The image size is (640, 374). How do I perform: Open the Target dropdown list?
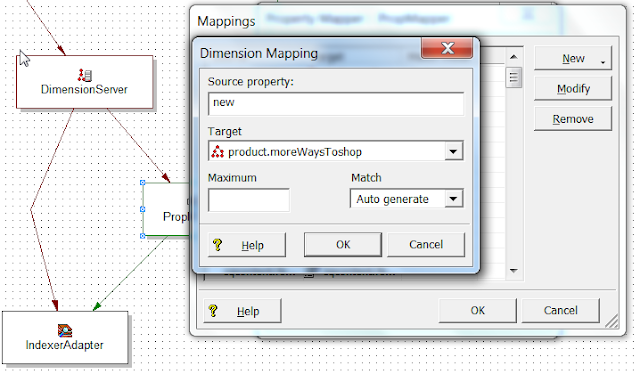pyautogui.click(x=453, y=152)
